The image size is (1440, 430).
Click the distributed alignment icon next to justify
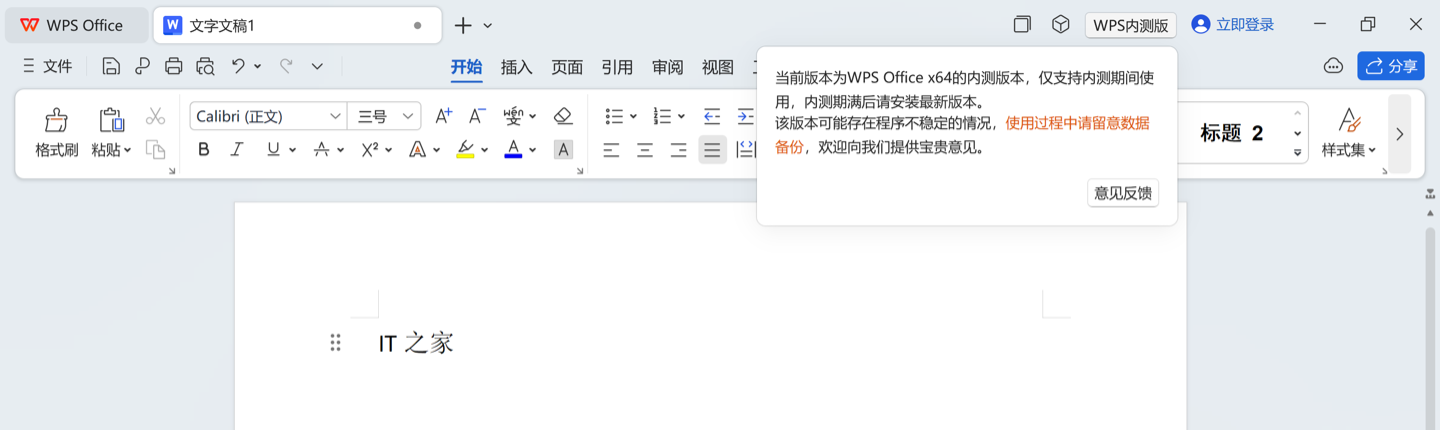(745, 150)
